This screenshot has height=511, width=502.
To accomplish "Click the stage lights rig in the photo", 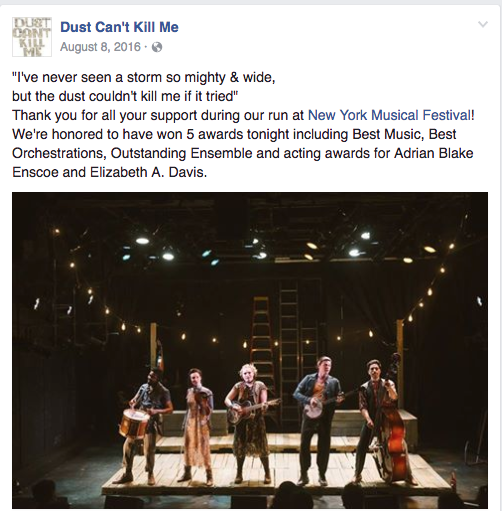I will pos(252,248).
